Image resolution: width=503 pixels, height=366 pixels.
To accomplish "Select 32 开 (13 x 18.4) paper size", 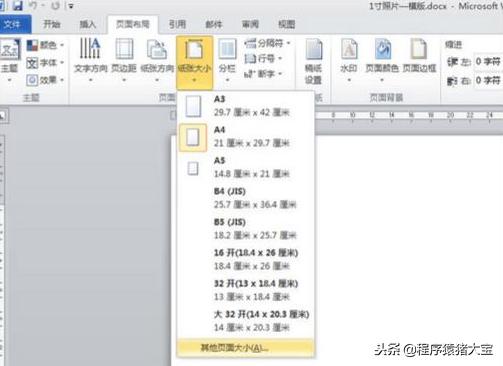I will pos(246,290).
